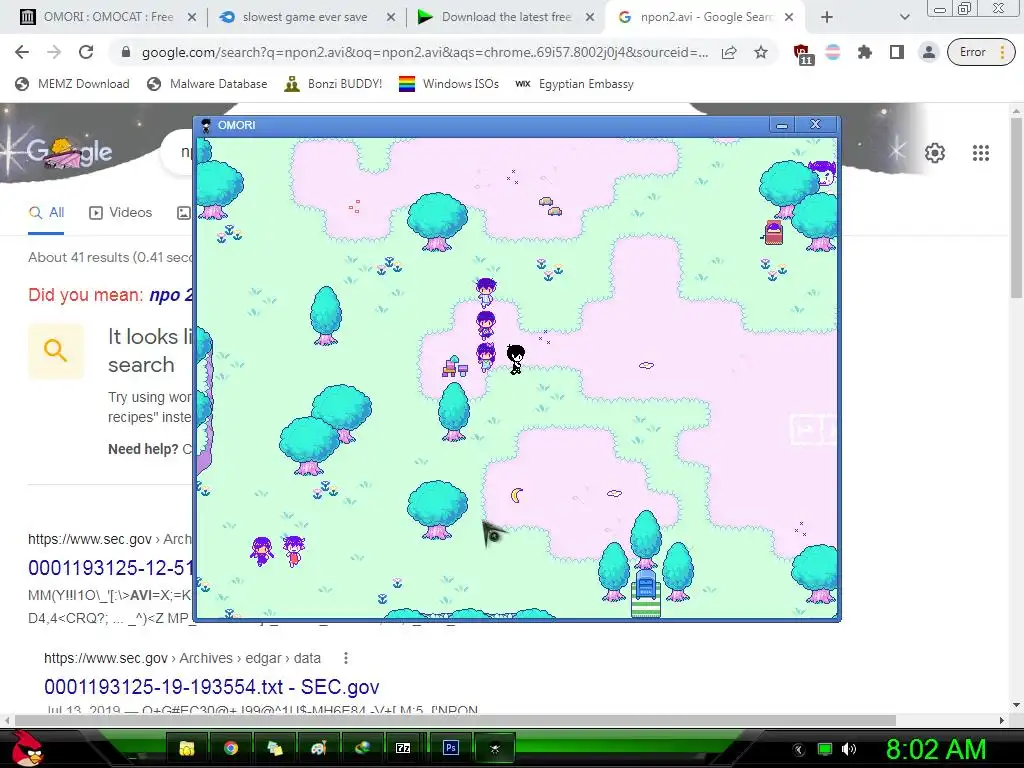Show hidden system tray icons
The width and height of the screenshot is (1024, 768).
click(x=799, y=750)
